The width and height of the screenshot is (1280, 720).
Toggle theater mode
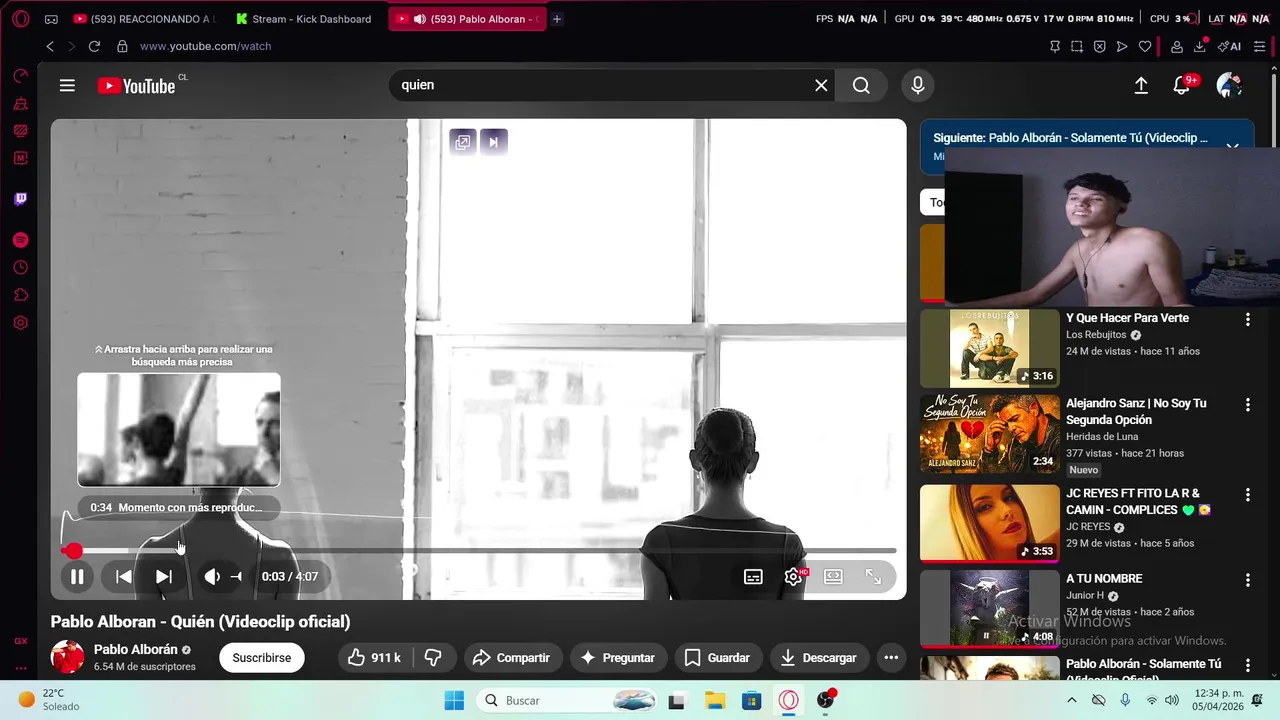(x=833, y=577)
